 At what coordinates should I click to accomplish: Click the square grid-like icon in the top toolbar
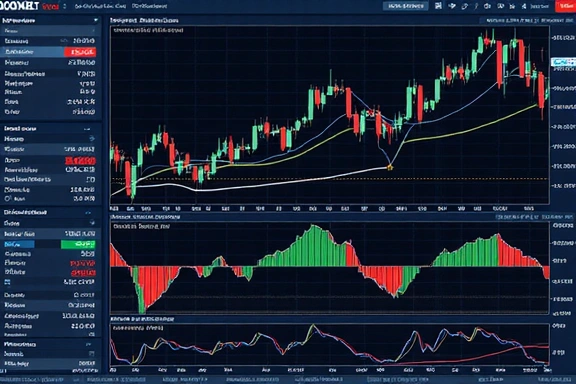tap(438, 6)
